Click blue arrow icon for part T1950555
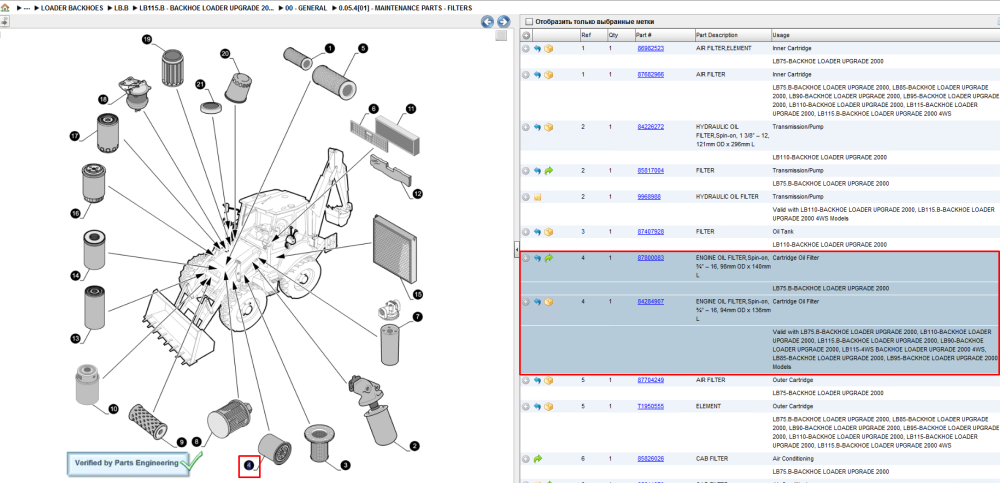The image size is (1000, 483). click(x=537, y=406)
